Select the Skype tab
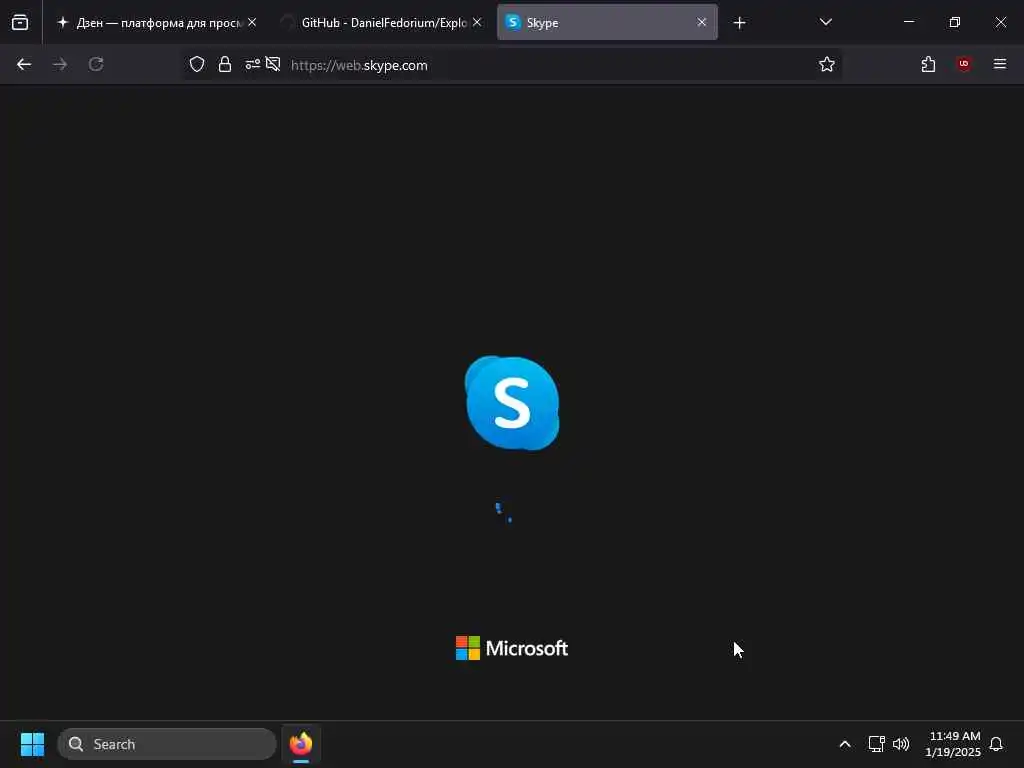 pos(607,22)
